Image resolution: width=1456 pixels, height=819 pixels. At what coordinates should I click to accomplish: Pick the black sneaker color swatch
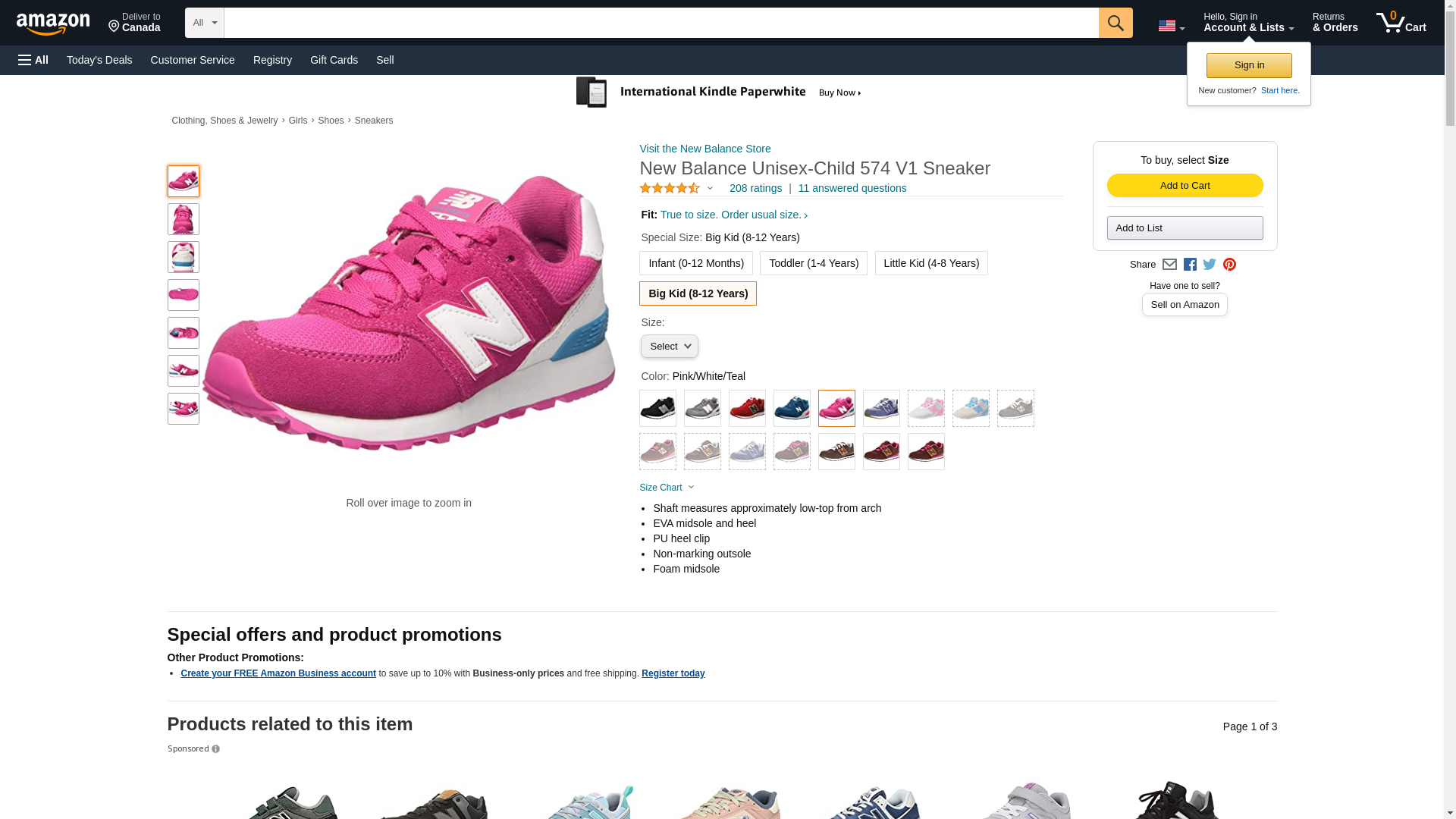657,409
